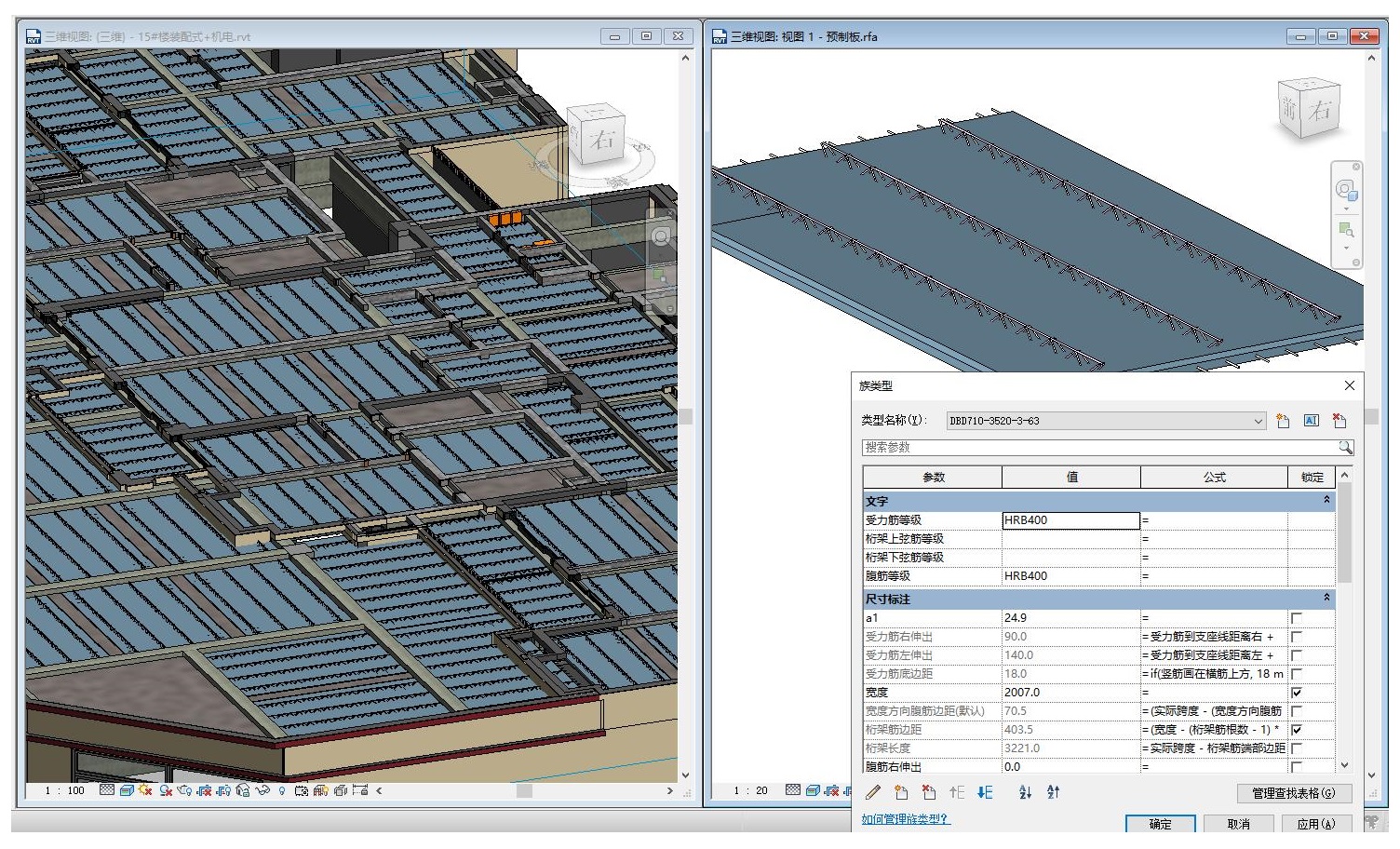Click the Detail Level icon in left view
This screenshot has width=1400, height=849.
[x=107, y=790]
